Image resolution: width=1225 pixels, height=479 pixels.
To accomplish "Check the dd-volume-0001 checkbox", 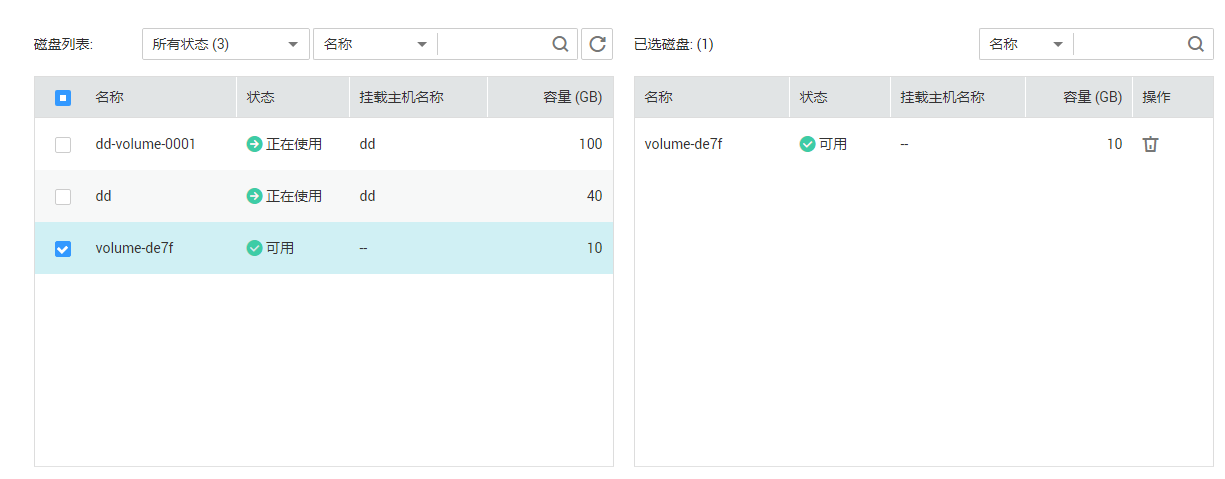I will [x=63, y=145].
